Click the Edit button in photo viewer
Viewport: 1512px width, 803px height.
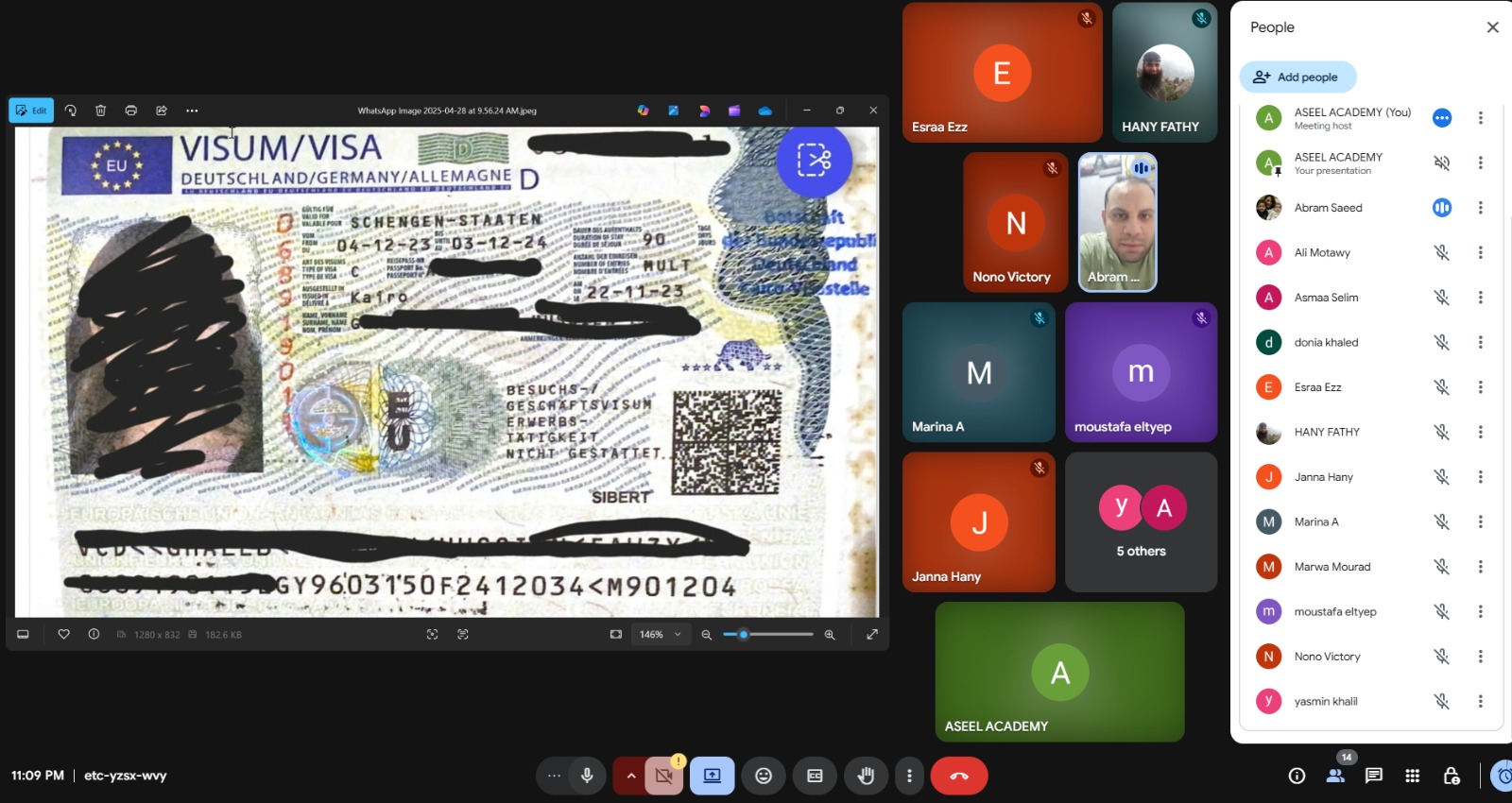[31, 111]
